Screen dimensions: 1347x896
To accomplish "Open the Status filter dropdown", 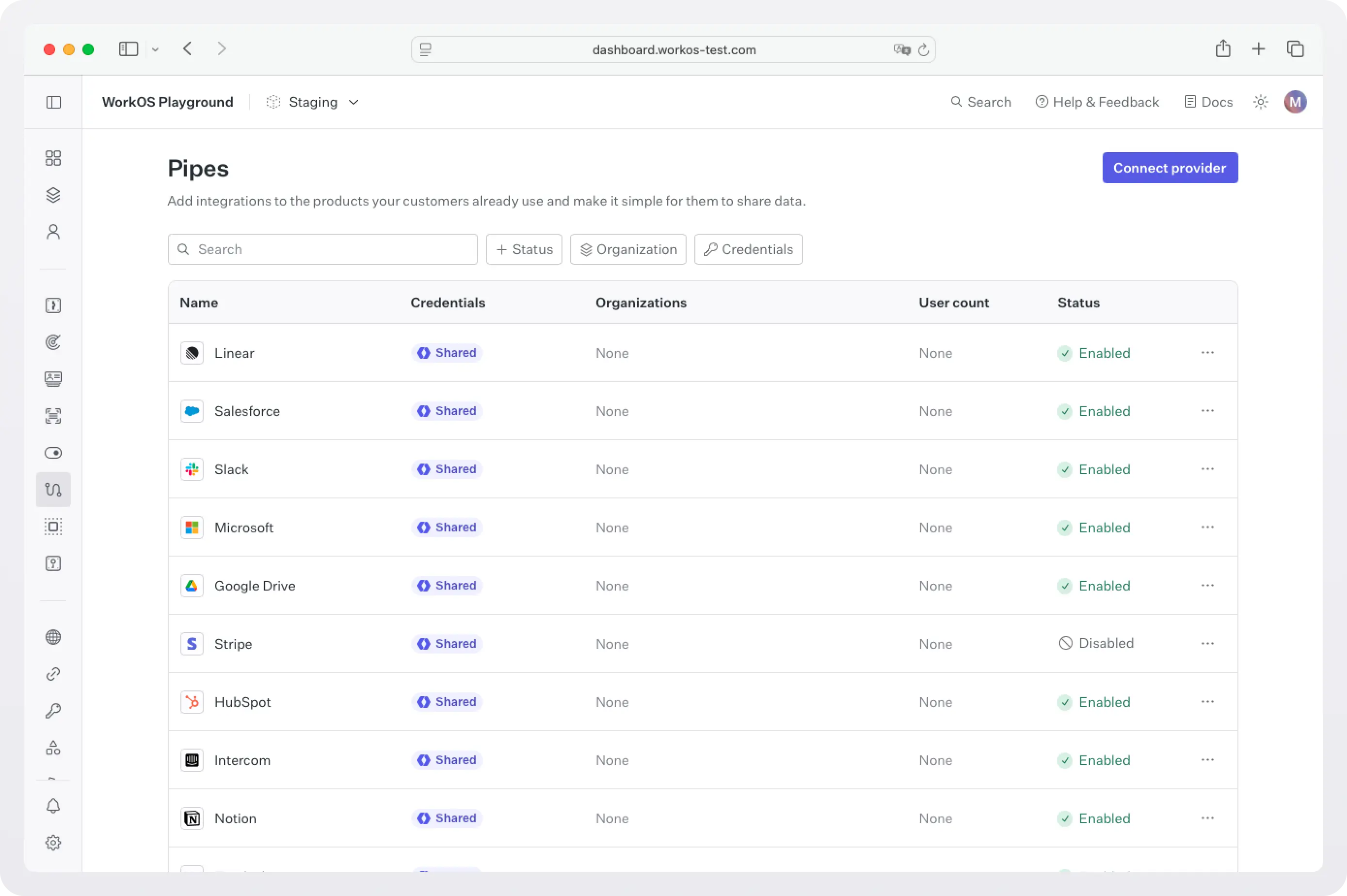I will [x=524, y=249].
